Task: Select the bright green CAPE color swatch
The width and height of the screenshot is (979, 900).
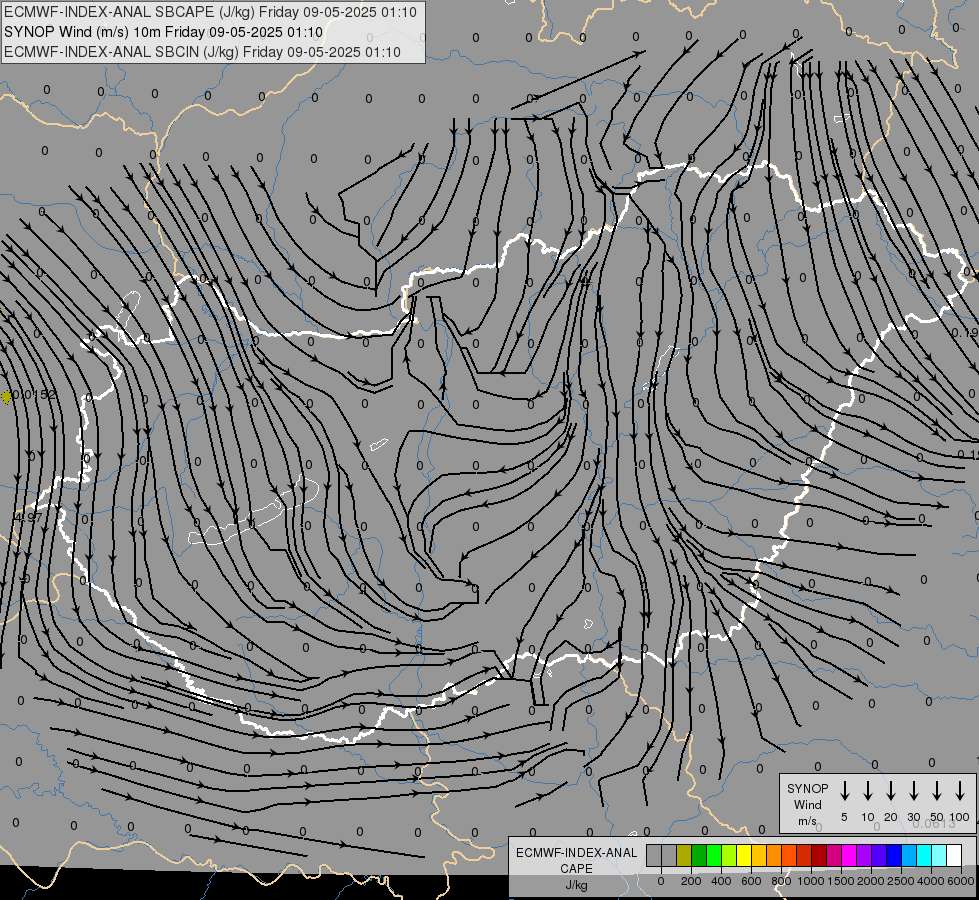Action: coord(714,856)
